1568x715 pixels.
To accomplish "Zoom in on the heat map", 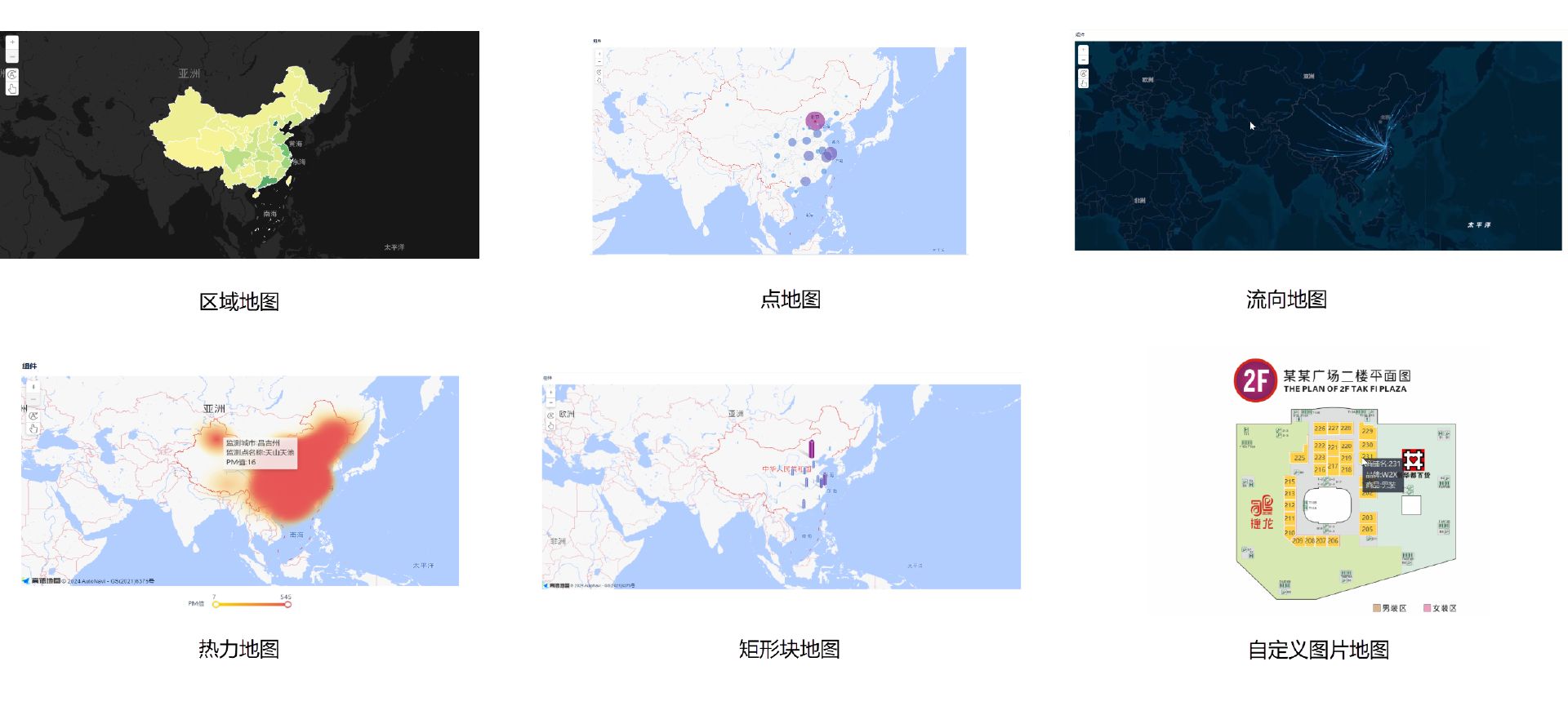I will (33, 387).
